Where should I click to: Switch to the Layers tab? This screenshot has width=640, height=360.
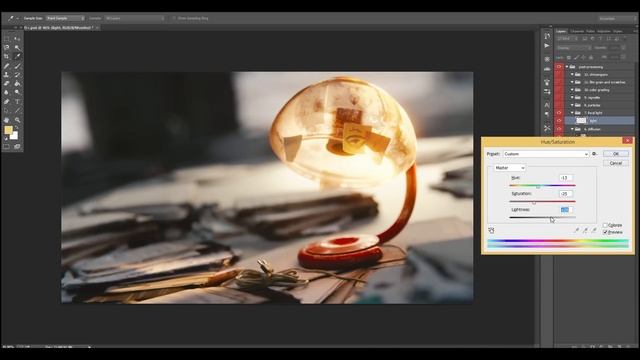(x=561, y=31)
